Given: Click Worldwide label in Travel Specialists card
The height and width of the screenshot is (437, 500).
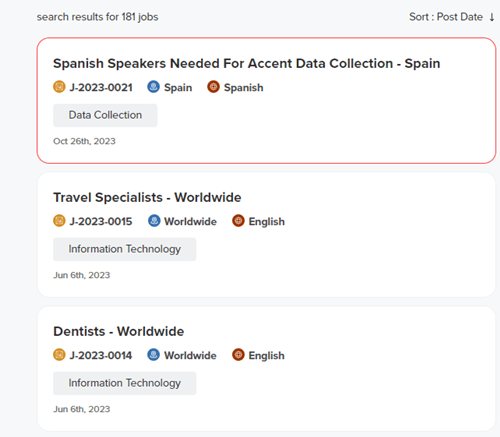Looking at the screenshot, I should point(190,222).
